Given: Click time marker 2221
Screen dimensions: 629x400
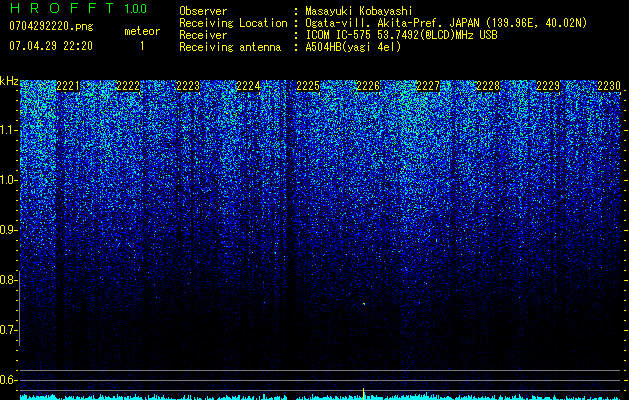Looking at the screenshot, I should (68, 86).
